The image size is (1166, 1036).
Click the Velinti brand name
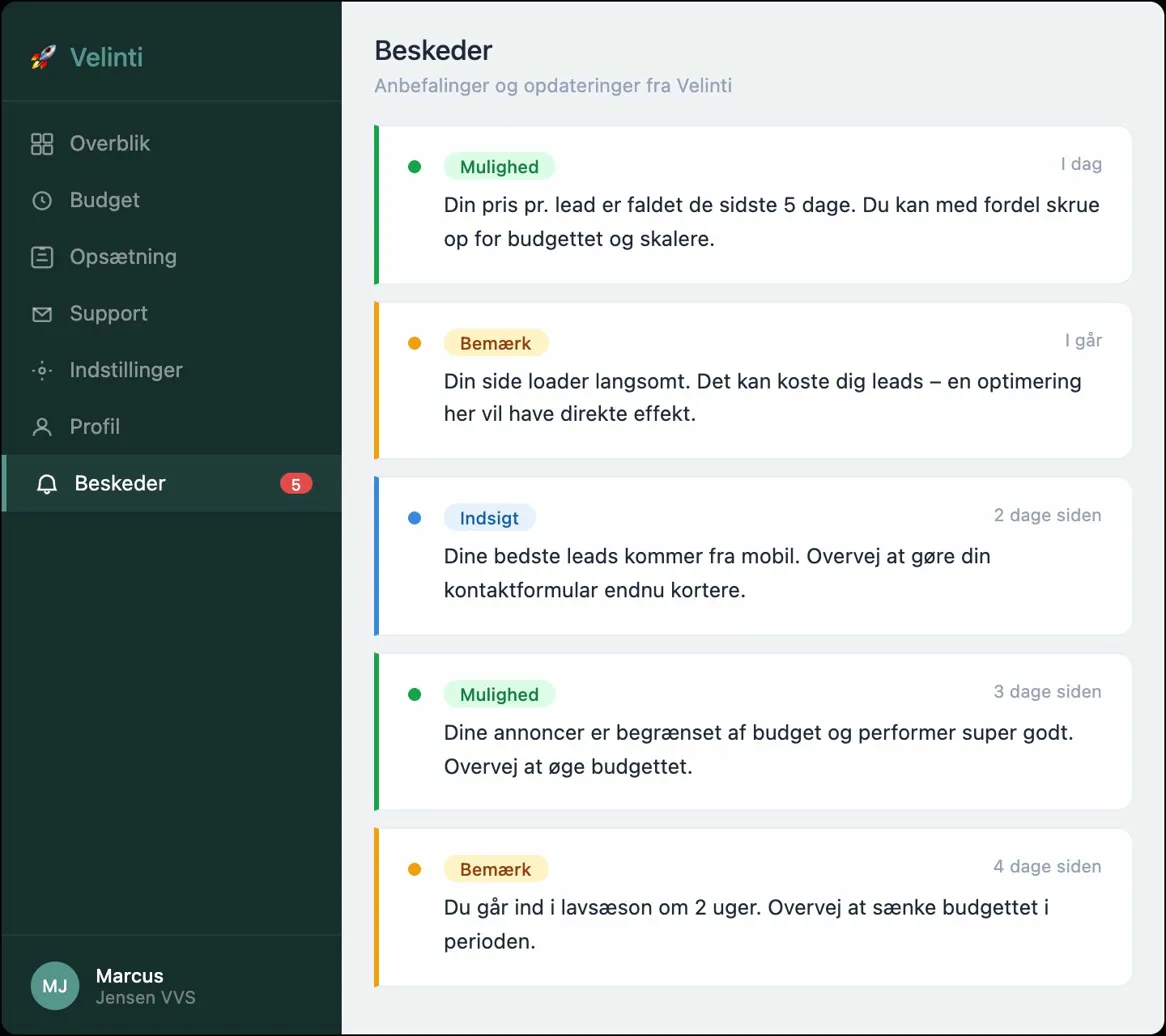pyautogui.click(x=106, y=57)
